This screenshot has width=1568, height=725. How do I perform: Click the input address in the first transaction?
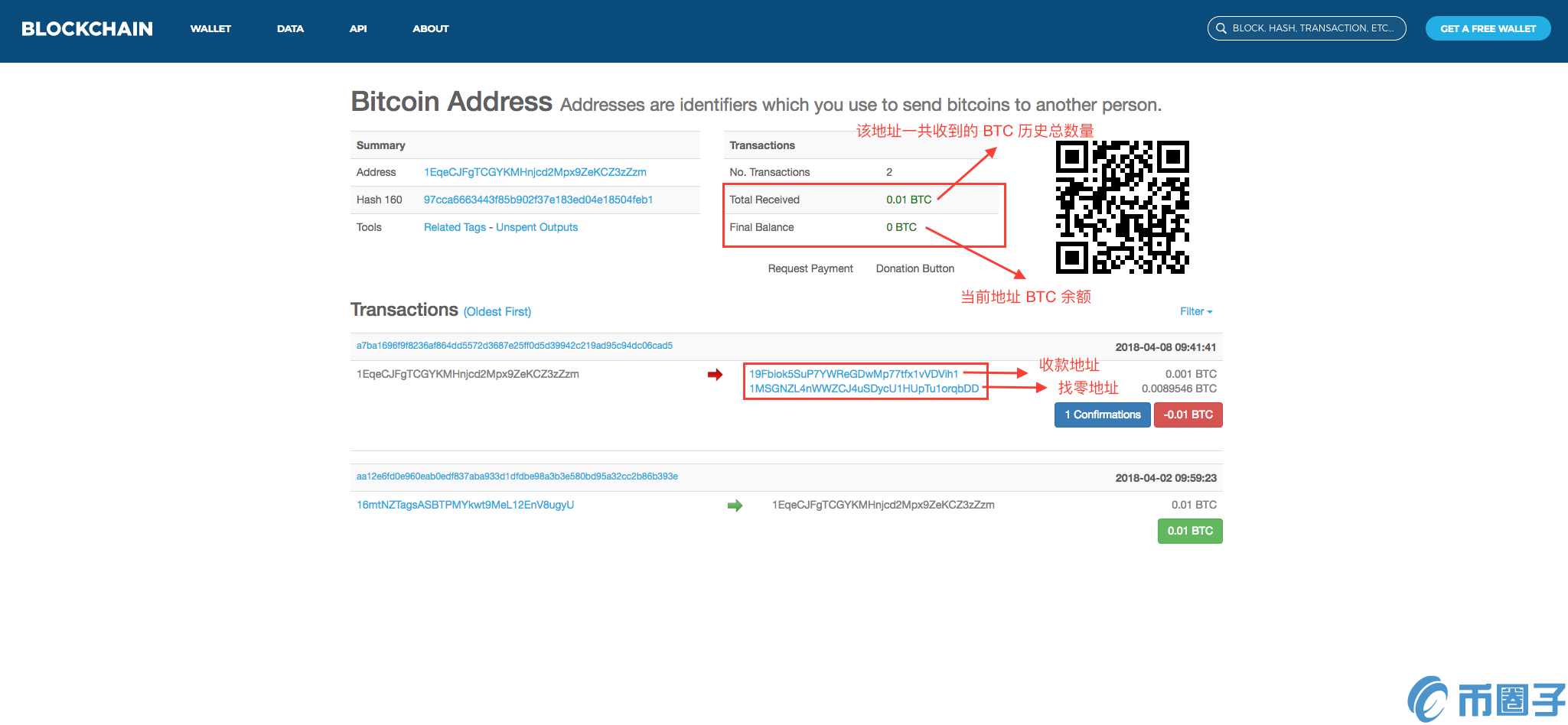(x=468, y=374)
